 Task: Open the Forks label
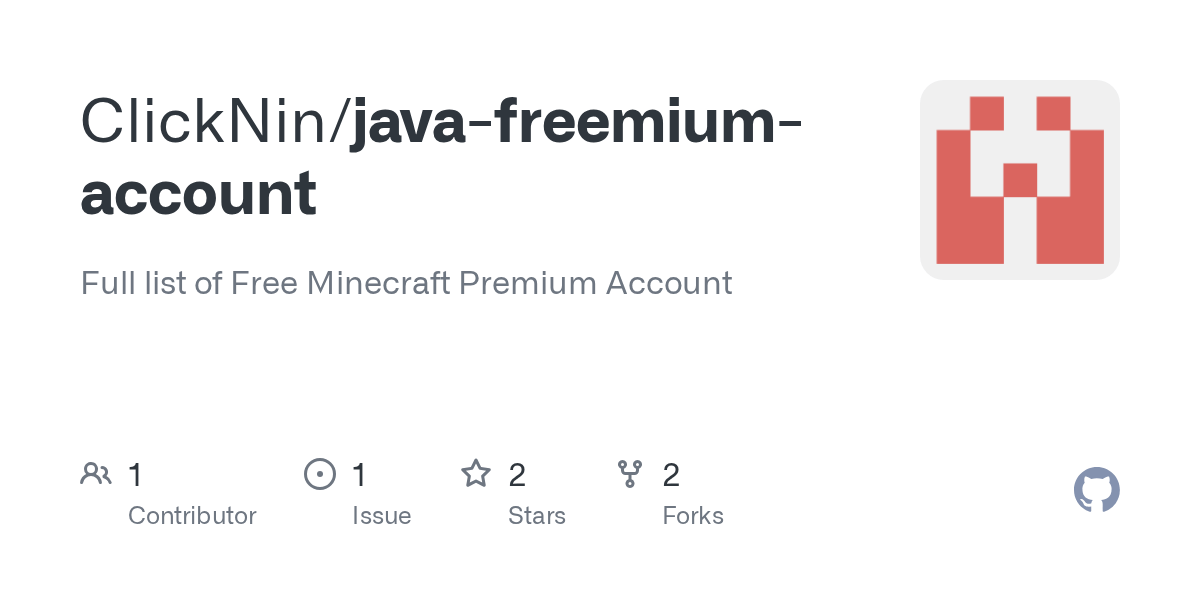[x=693, y=516]
